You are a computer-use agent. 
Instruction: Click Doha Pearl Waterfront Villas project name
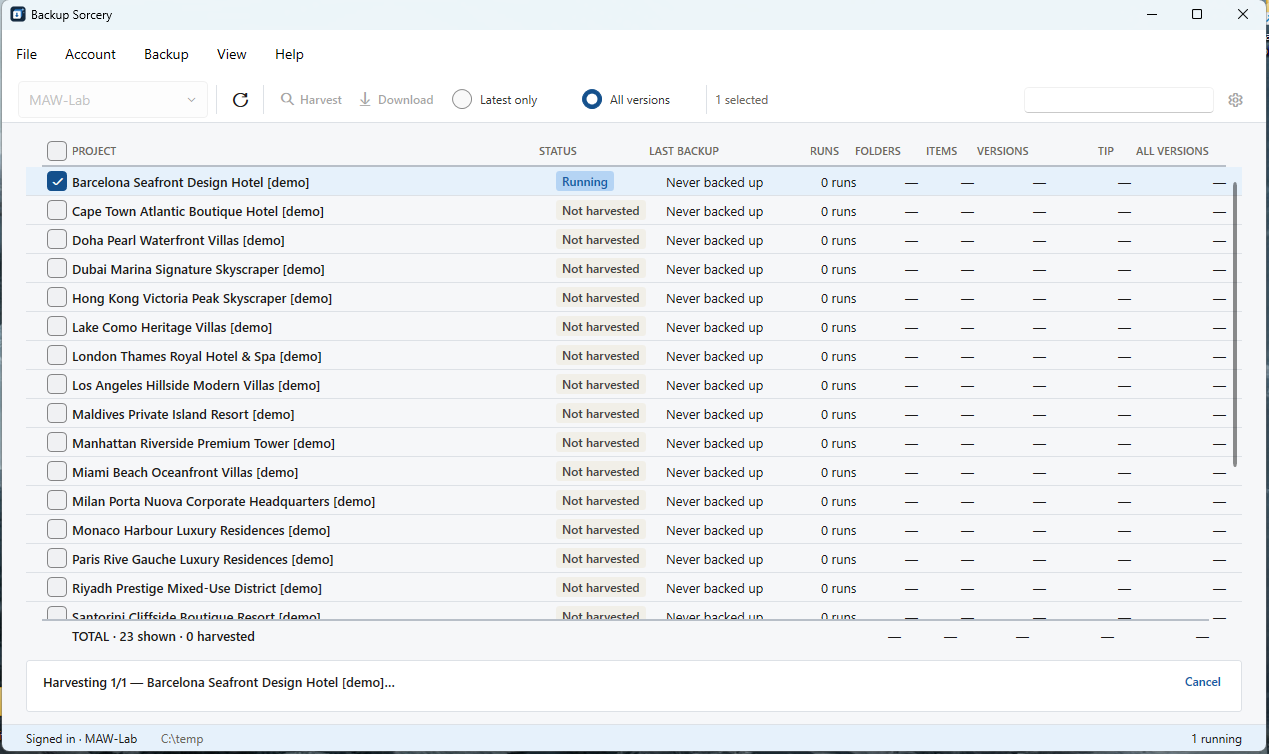point(178,240)
